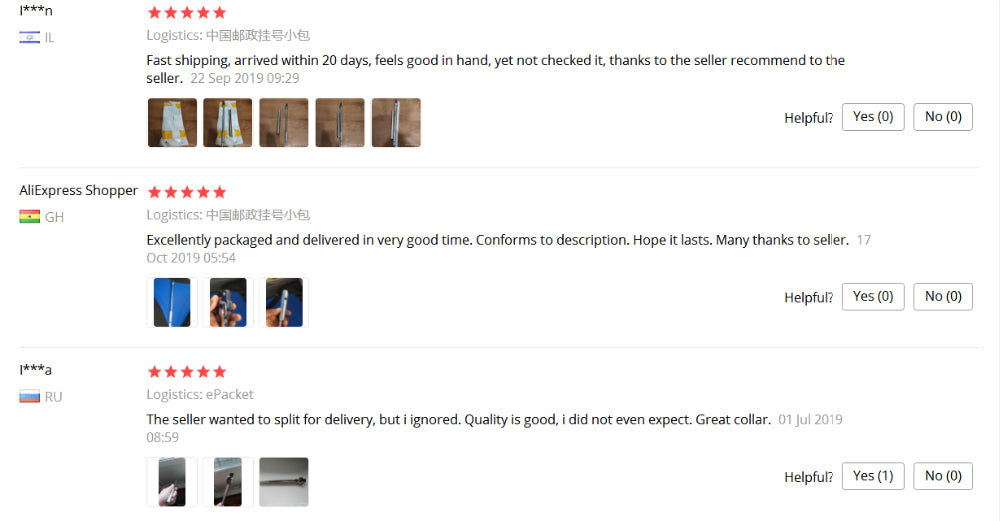Click the Russia flag icon beside RU
The width and height of the screenshot is (1000, 521).
[x=29, y=397]
